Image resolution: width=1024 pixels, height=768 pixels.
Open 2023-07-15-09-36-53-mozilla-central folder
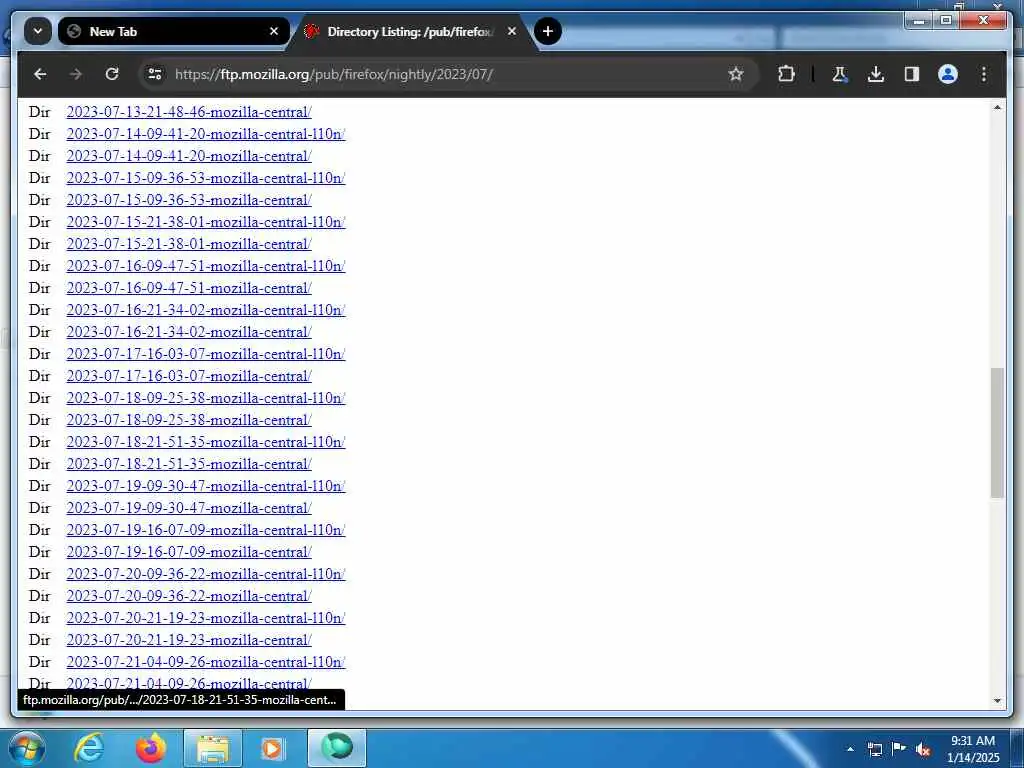[189, 200]
